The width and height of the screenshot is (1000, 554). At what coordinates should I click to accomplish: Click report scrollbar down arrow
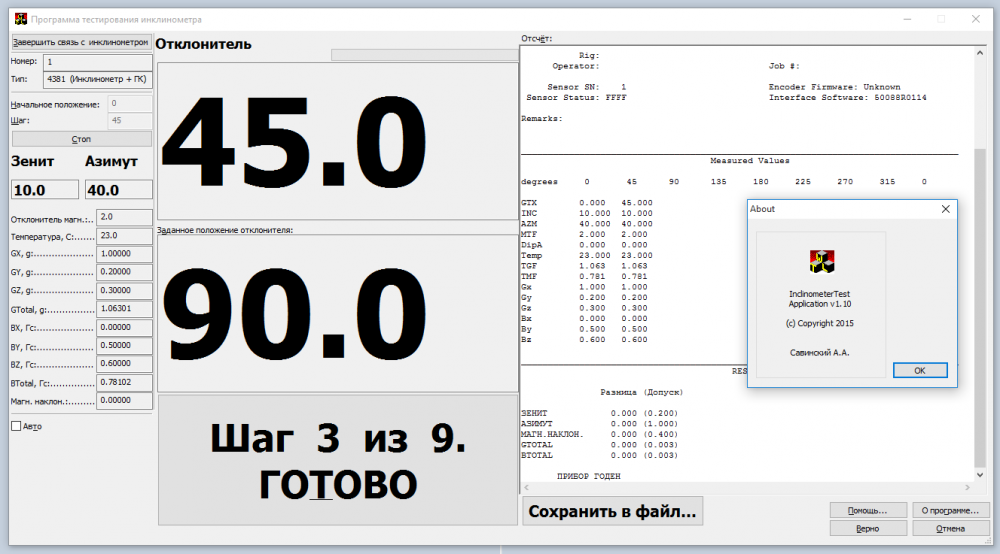[980, 475]
